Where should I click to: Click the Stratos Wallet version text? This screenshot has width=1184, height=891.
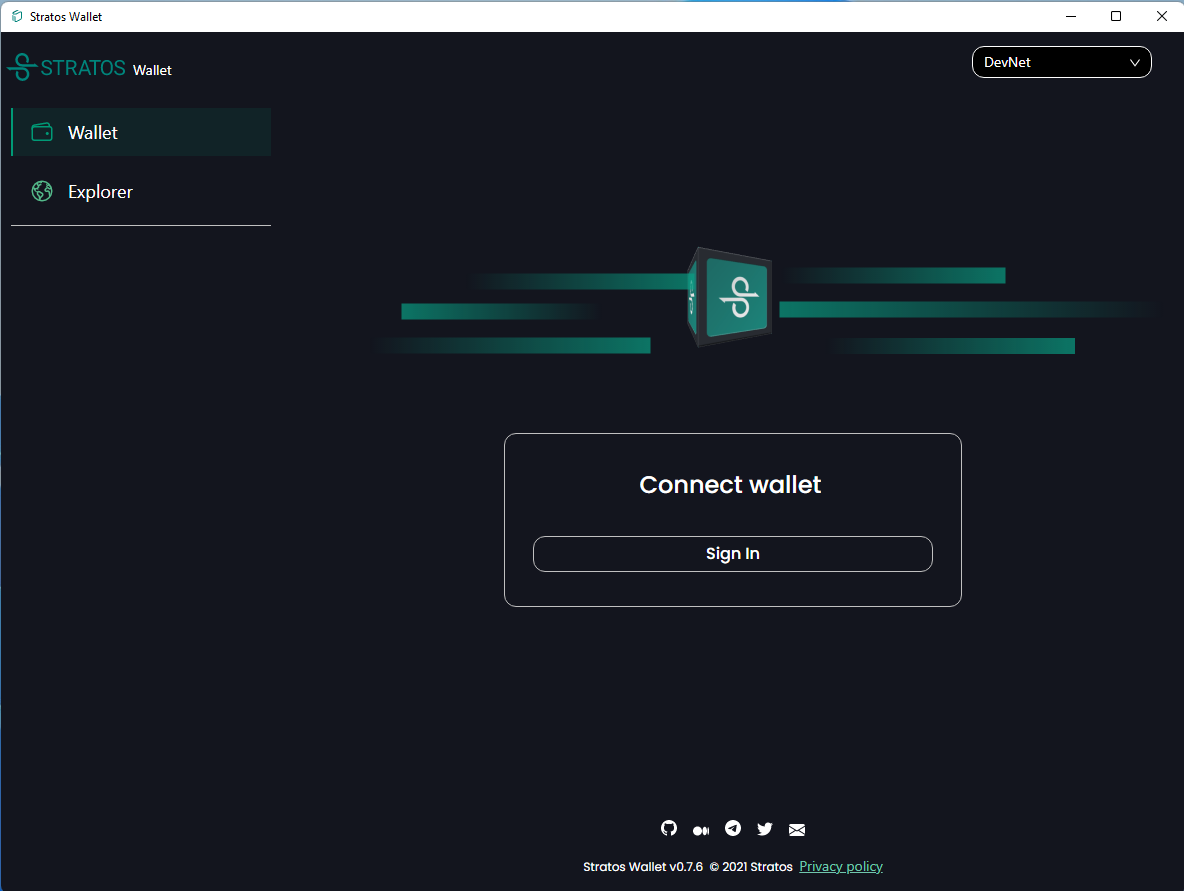[642, 866]
